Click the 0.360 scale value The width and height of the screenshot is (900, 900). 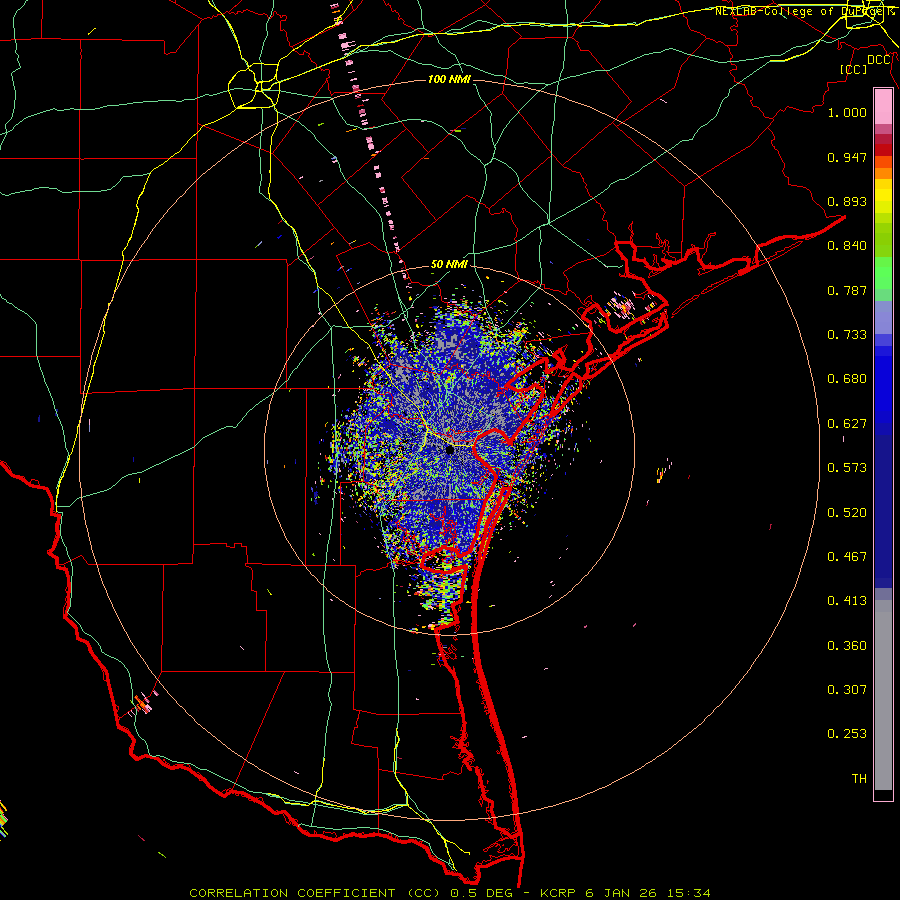pos(847,646)
